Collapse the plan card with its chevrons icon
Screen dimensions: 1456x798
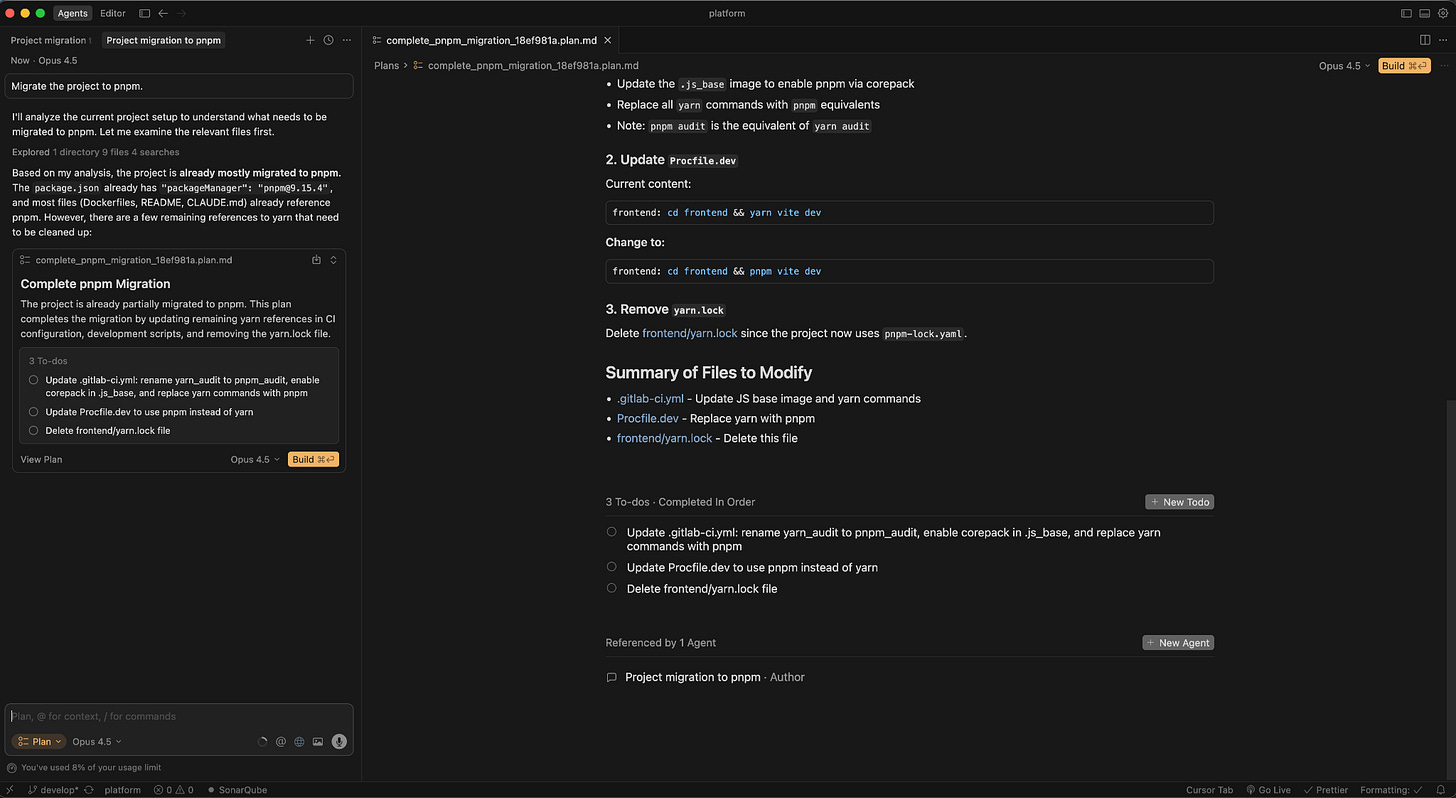coord(334,260)
